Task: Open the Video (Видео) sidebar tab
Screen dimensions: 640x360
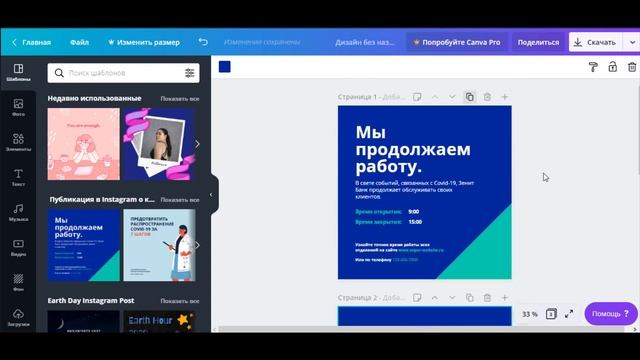Action: [18, 248]
